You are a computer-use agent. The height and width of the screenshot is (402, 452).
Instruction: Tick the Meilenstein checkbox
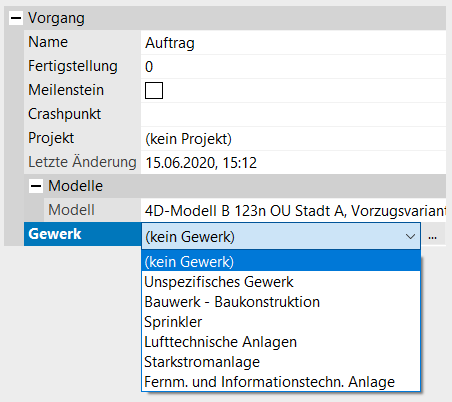coord(154,90)
